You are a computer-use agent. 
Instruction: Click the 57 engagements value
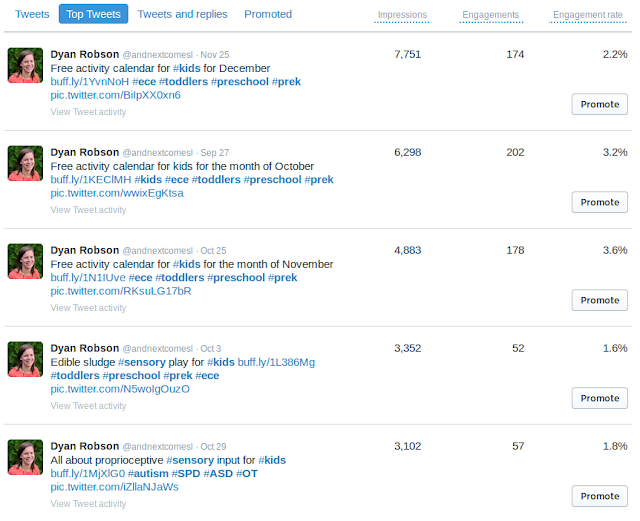click(x=518, y=446)
